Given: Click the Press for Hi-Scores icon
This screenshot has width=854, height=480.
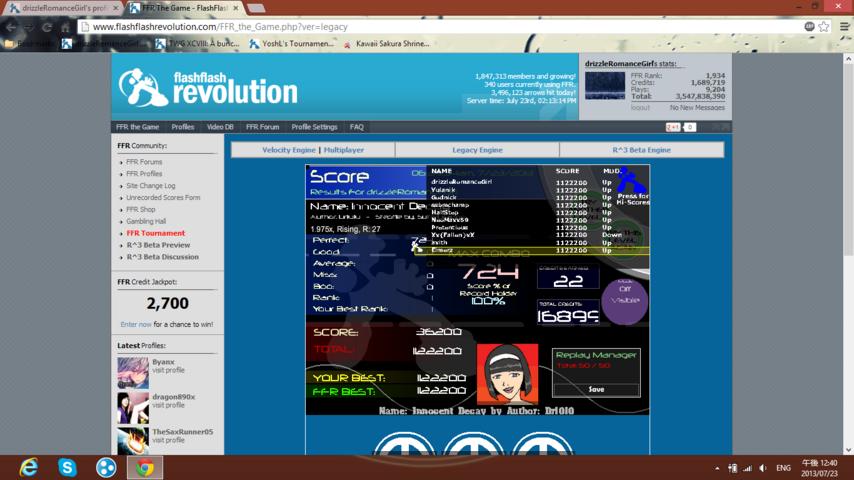Looking at the screenshot, I should (631, 186).
